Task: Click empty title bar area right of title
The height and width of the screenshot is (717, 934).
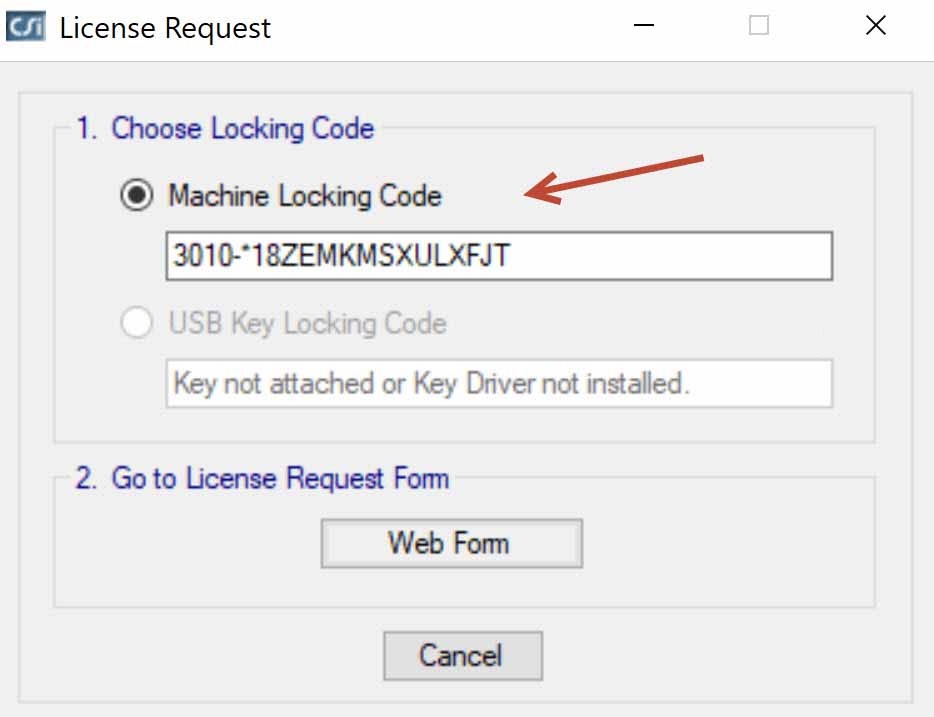Action: [x=450, y=28]
